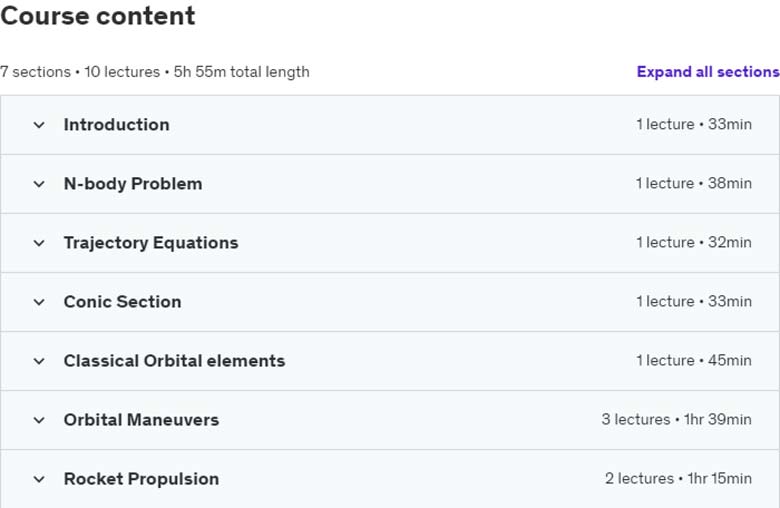
Task: Open the Conic Section heading
Action: tap(122, 302)
